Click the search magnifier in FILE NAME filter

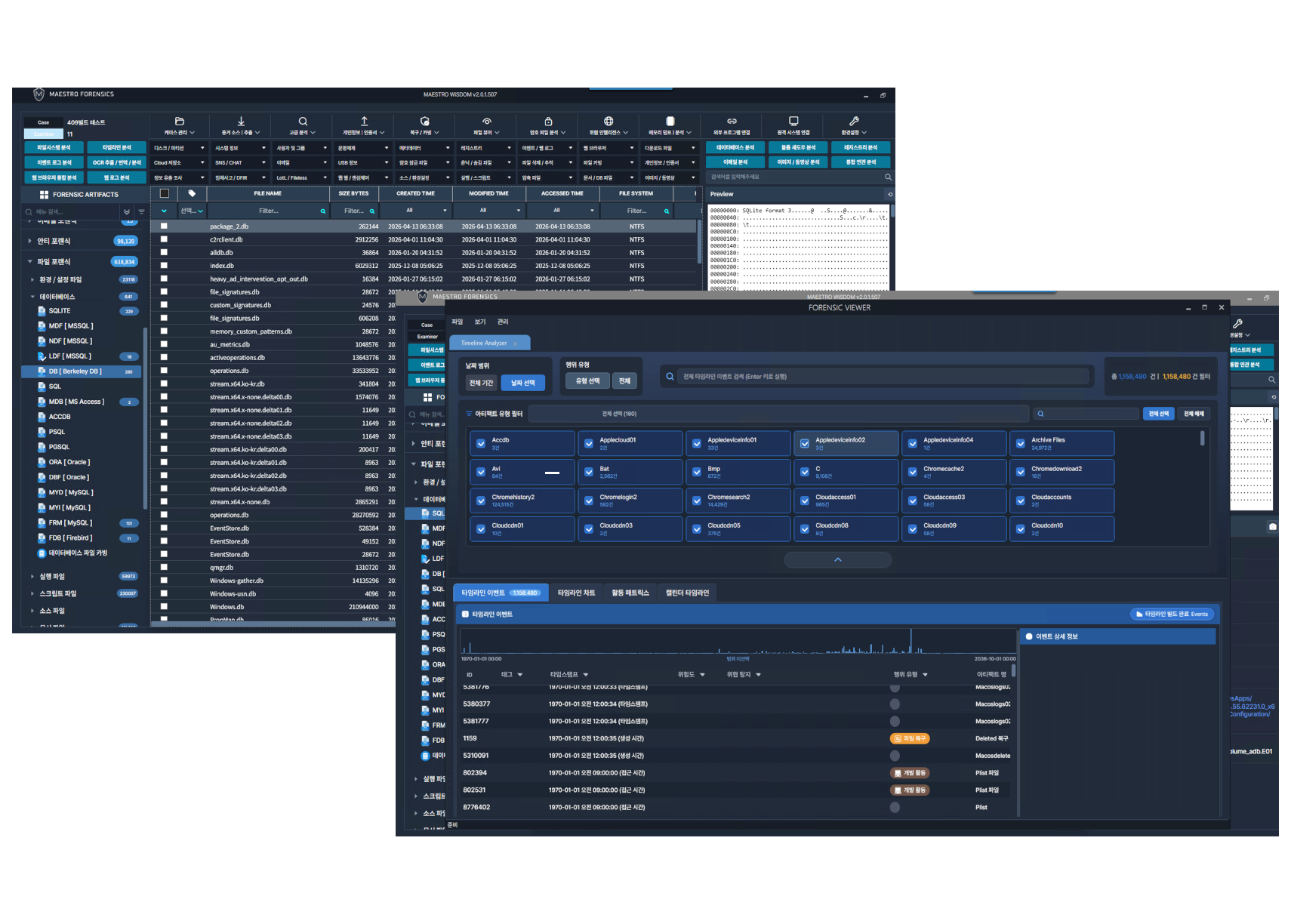[x=323, y=211]
